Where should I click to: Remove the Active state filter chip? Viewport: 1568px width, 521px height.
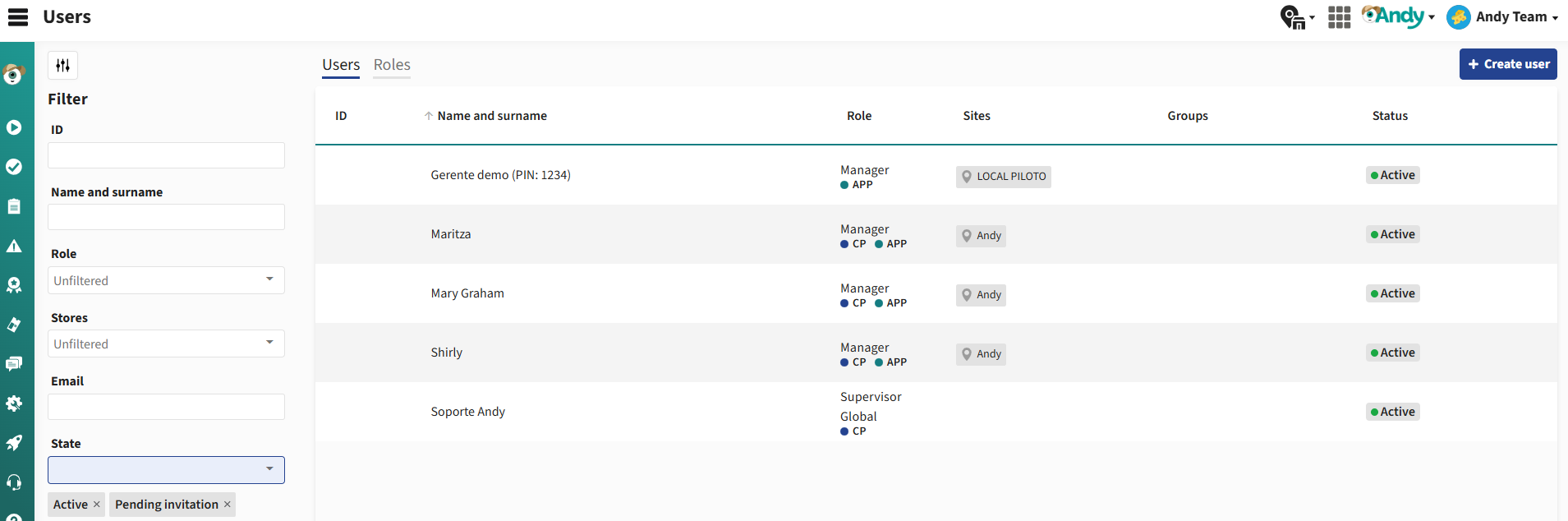point(97,505)
